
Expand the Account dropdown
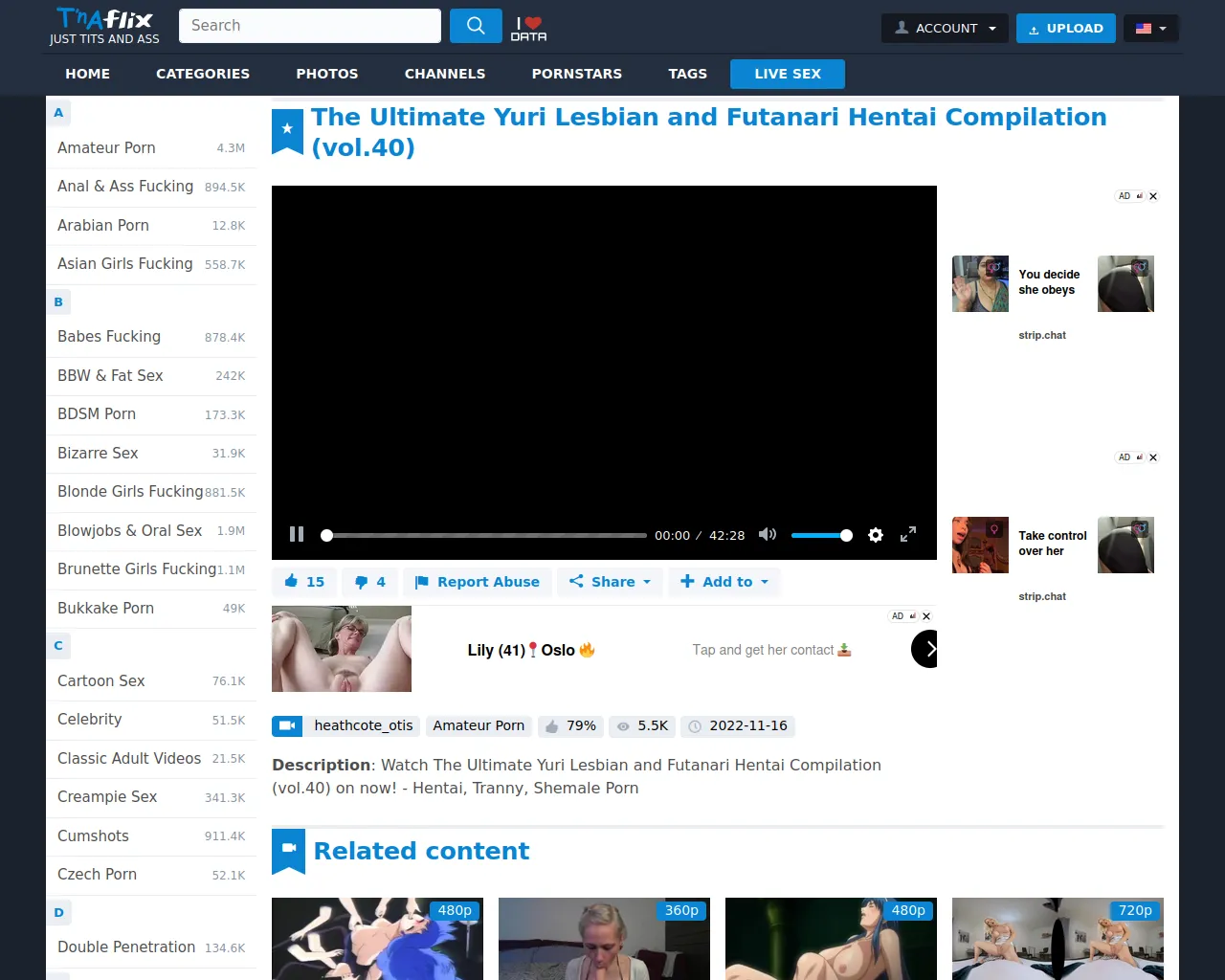(945, 28)
